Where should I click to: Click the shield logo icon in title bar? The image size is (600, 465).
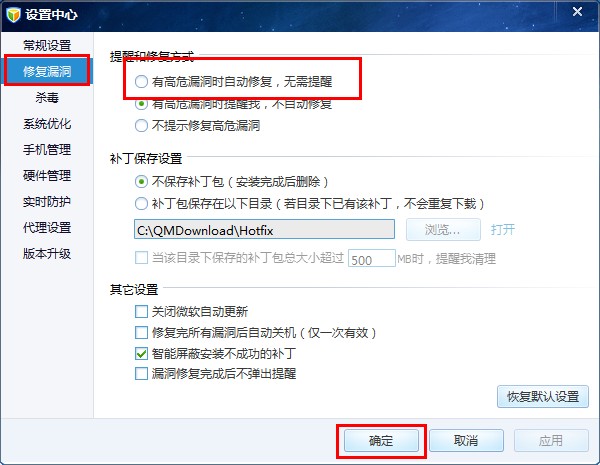click(13, 15)
